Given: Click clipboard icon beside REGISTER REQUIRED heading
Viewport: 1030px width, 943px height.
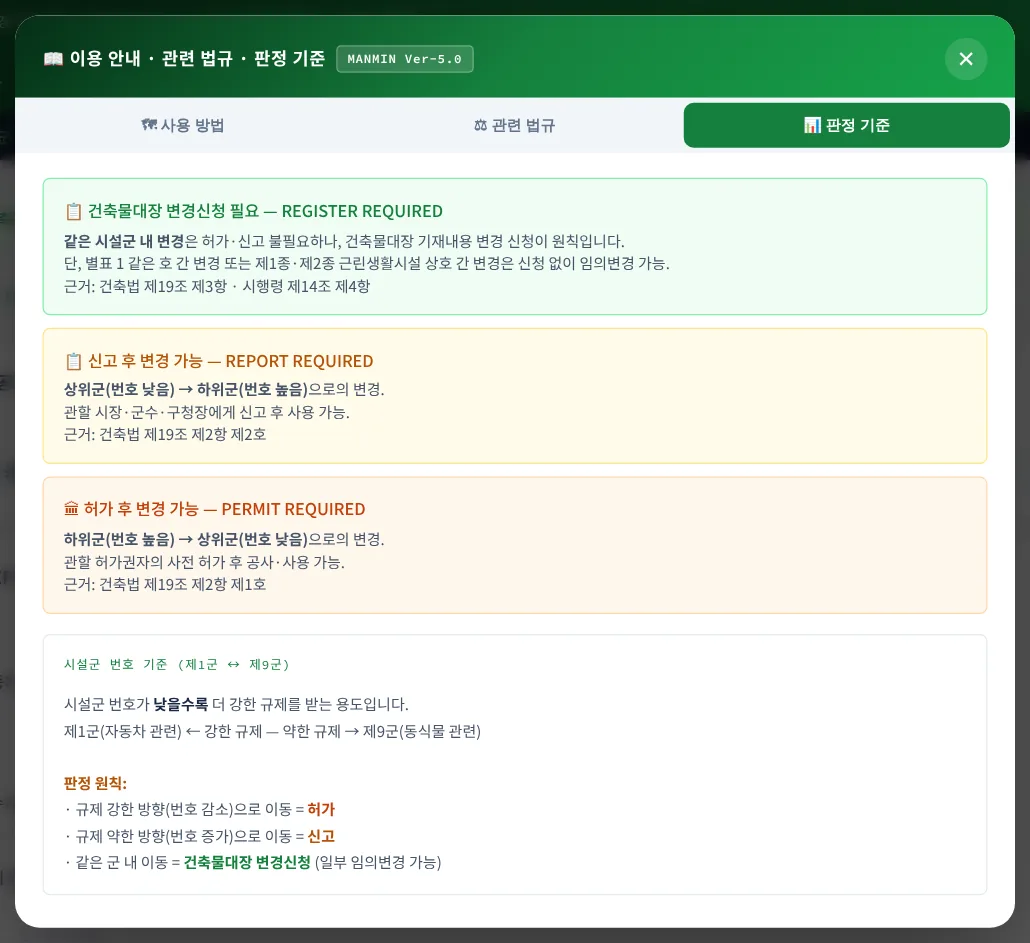Looking at the screenshot, I should point(74,211).
